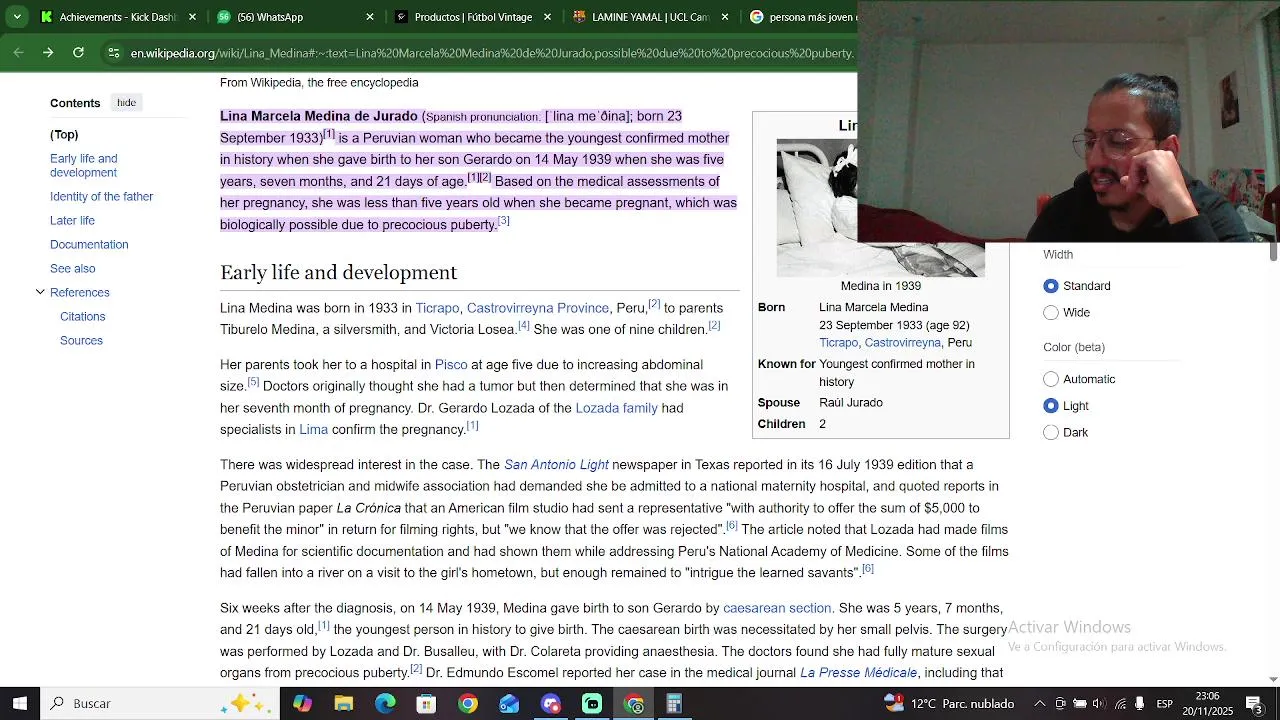This screenshot has width=1280, height=720.
Task: Open Google Chrome taskbar icon
Action: (468, 704)
